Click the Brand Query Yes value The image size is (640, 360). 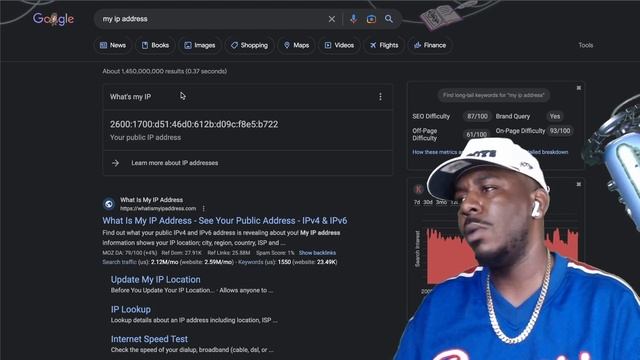tap(555, 116)
